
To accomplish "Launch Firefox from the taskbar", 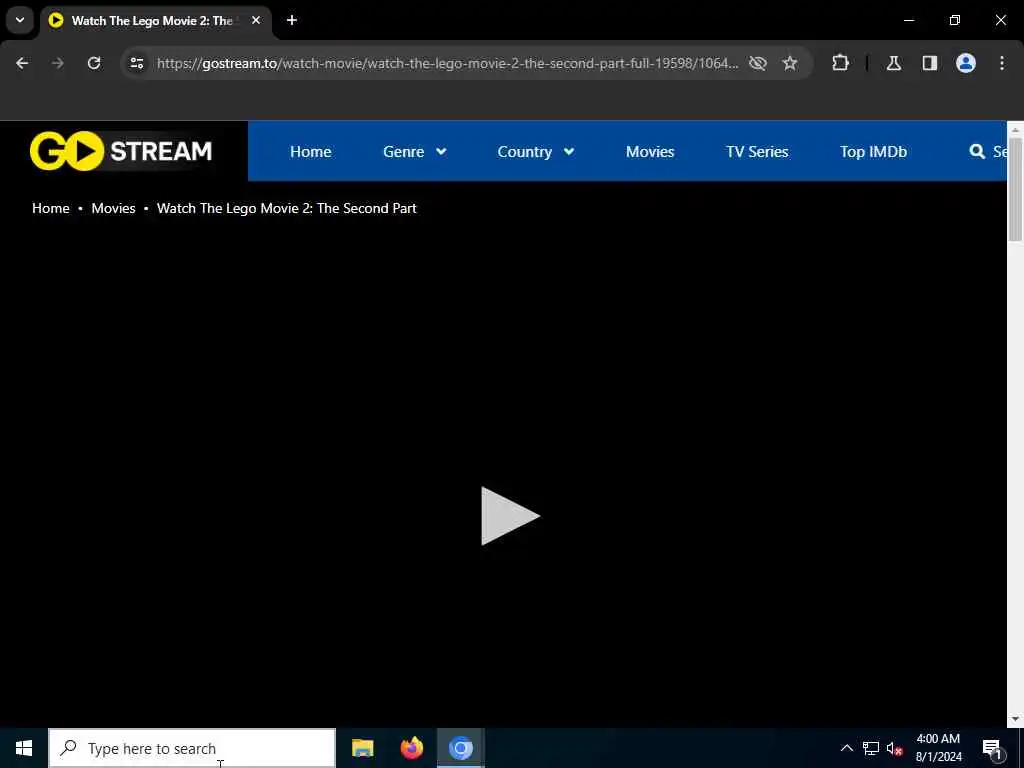I will pyautogui.click(x=411, y=748).
